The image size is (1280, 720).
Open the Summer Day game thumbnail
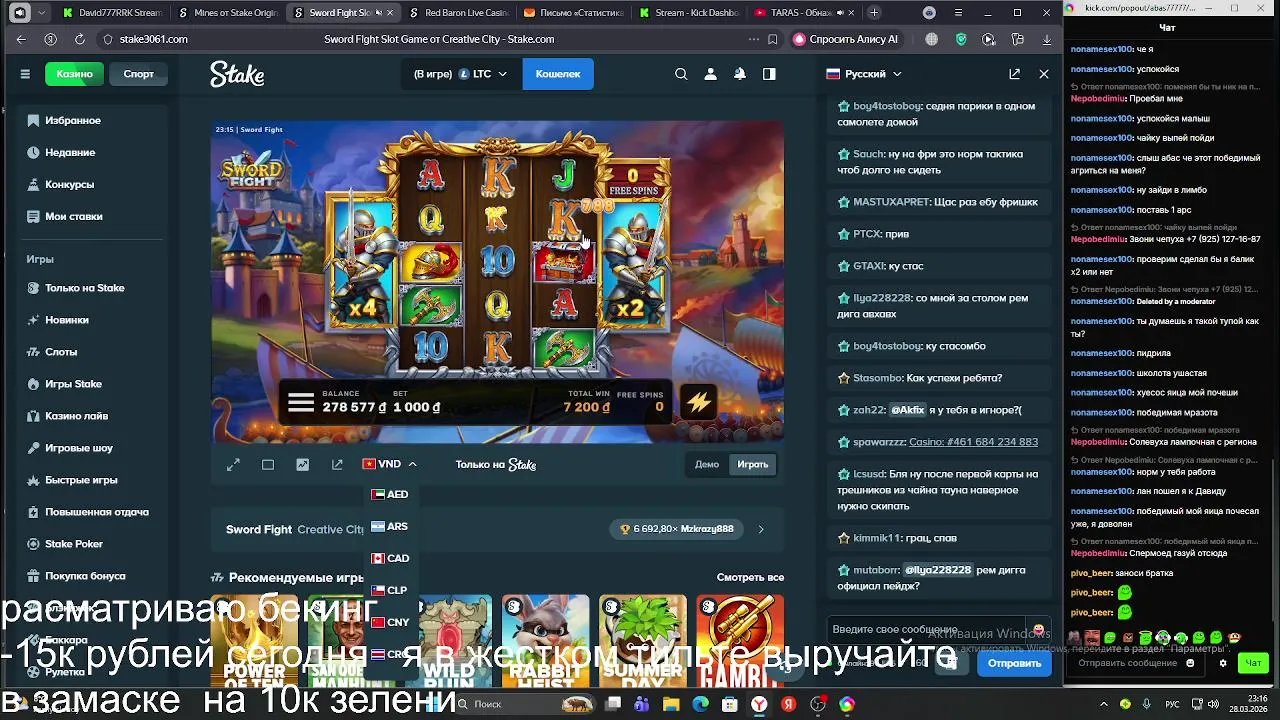coord(643,641)
